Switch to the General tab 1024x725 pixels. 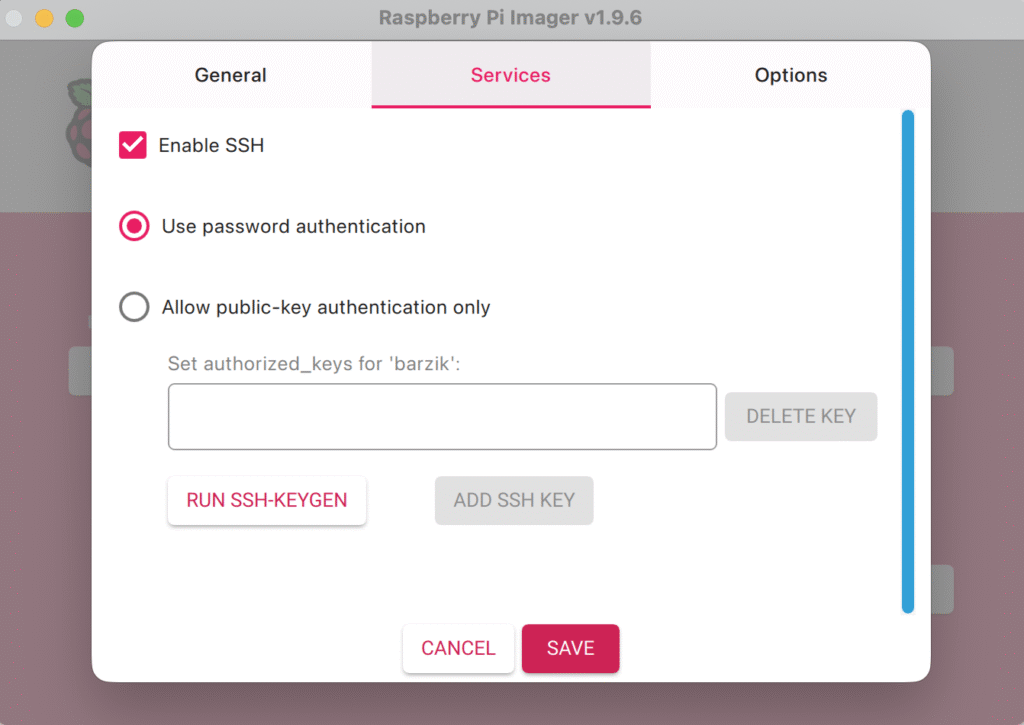coord(230,75)
